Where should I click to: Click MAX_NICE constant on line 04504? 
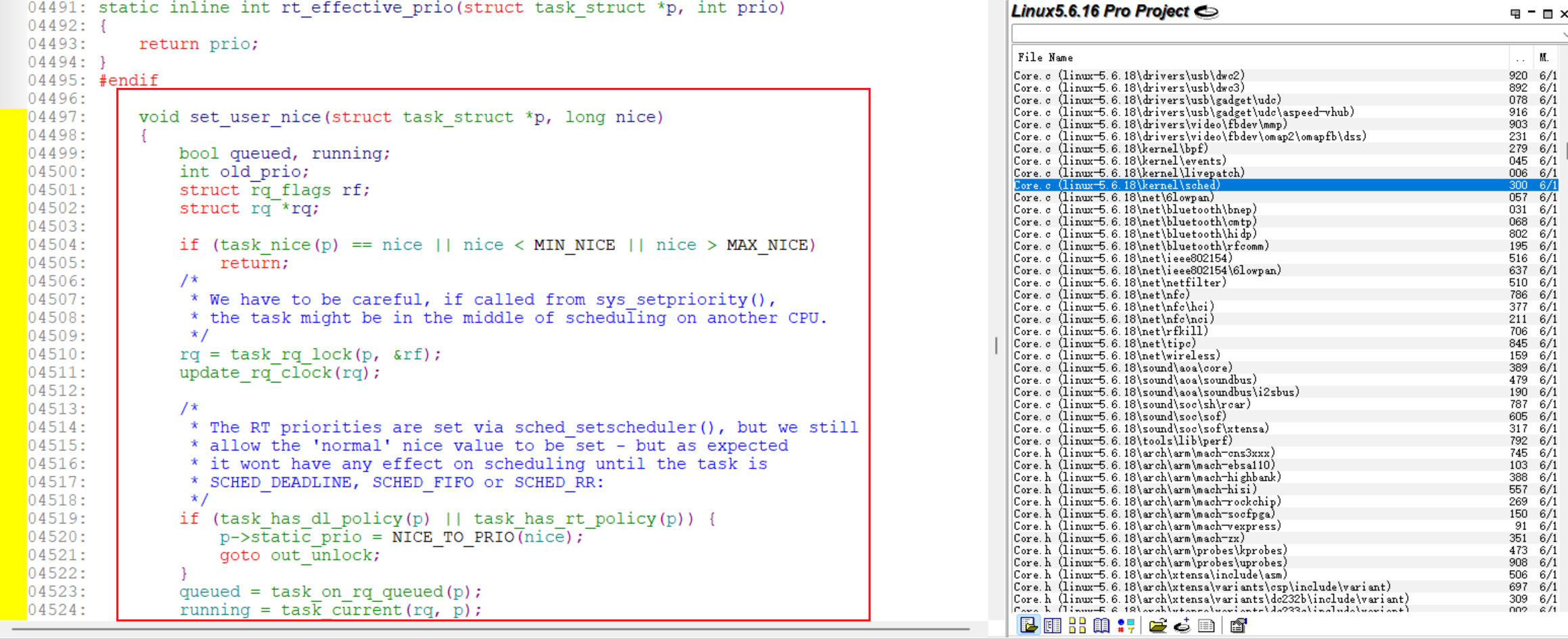click(767, 245)
